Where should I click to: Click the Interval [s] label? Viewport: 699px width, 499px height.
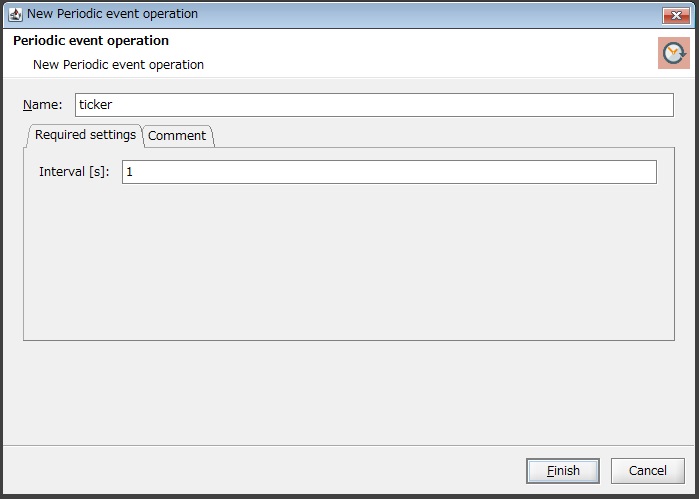[x=74, y=172]
